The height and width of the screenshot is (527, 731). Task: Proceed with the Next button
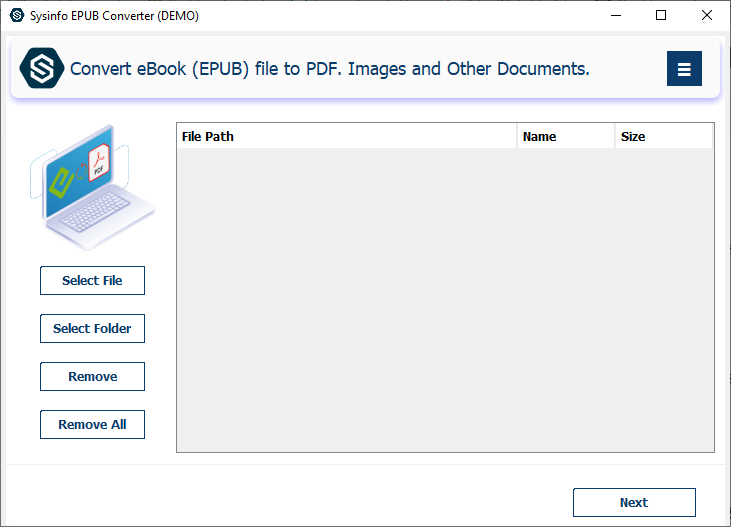[x=634, y=503]
